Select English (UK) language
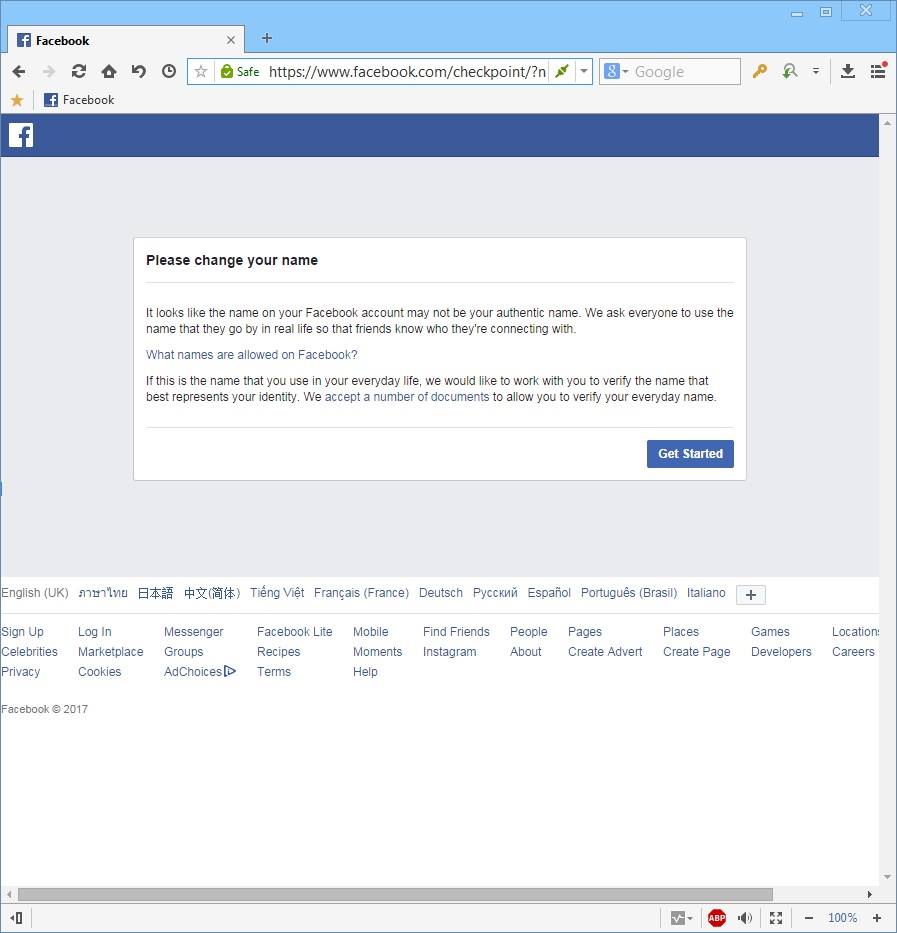Viewport: 897px width, 933px height. tap(35, 593)
